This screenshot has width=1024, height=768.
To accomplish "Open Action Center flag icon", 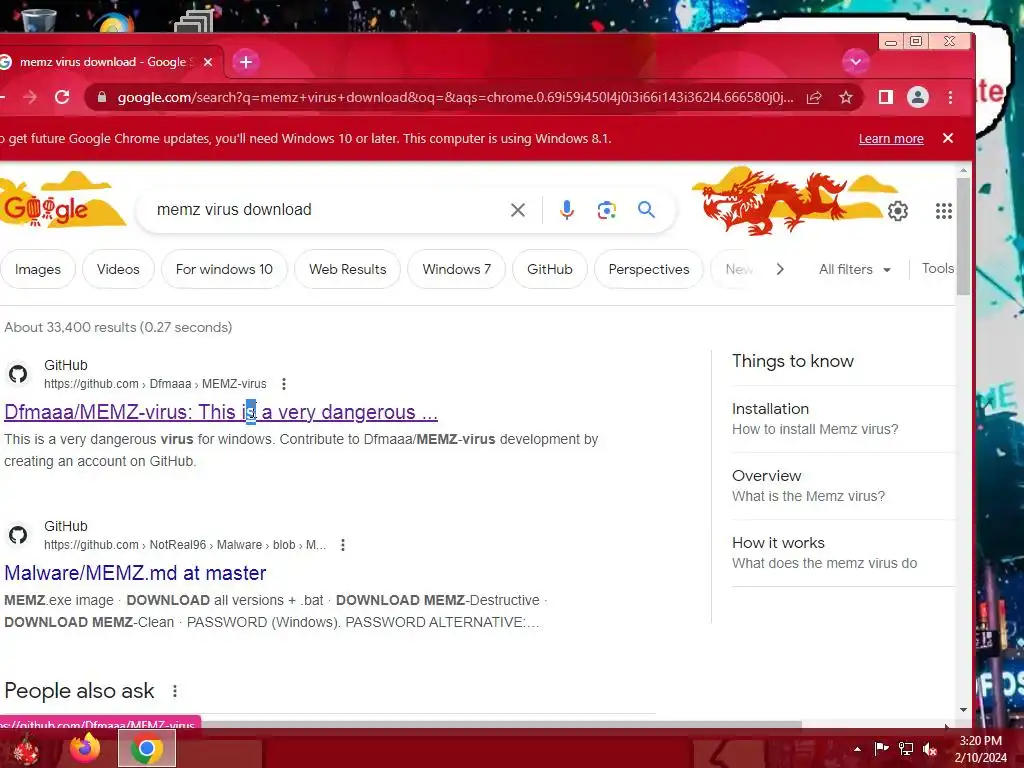I will click(x=881, y=748).
